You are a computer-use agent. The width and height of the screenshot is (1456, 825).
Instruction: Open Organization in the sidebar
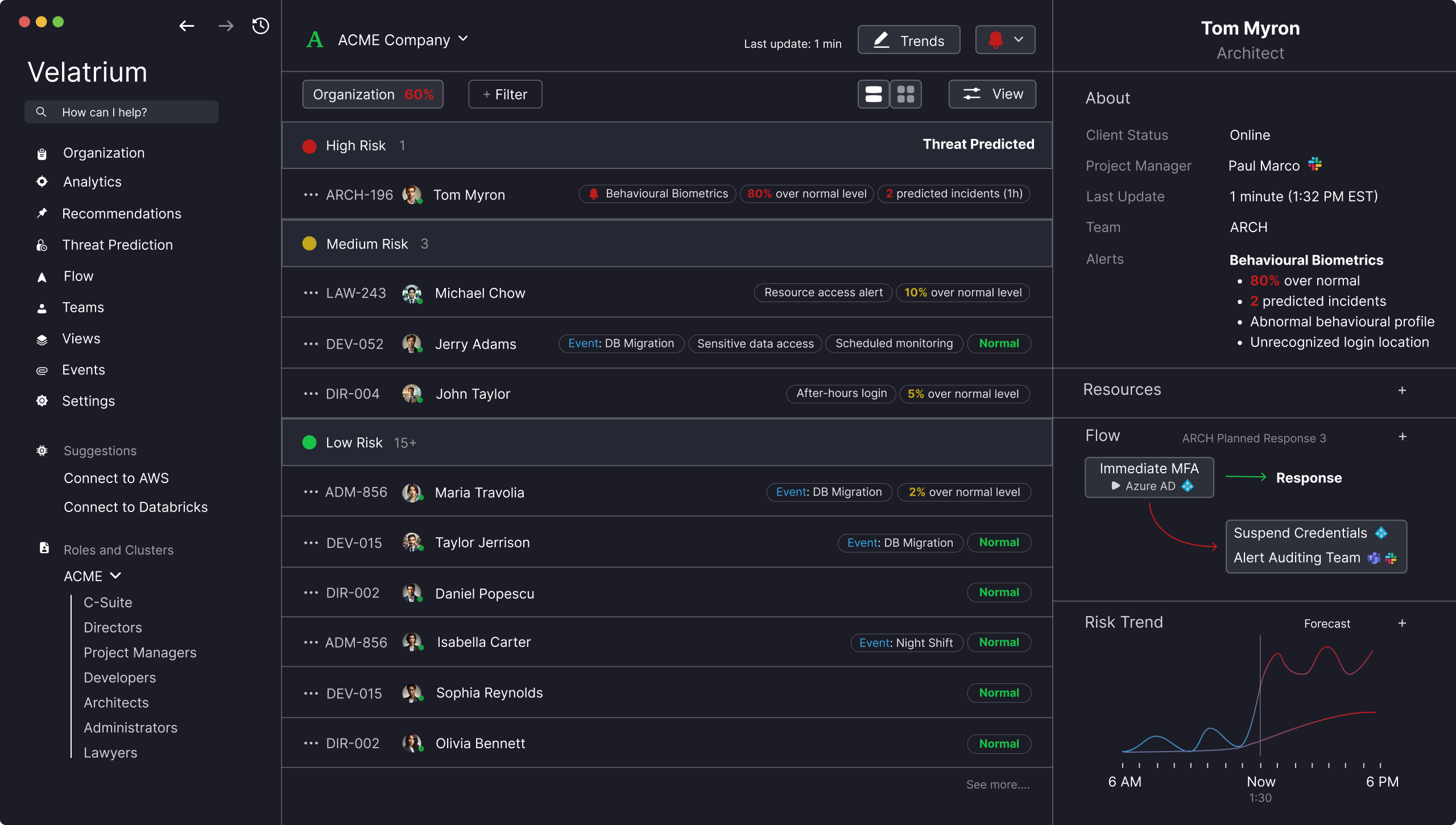click(x=104, y=153)
